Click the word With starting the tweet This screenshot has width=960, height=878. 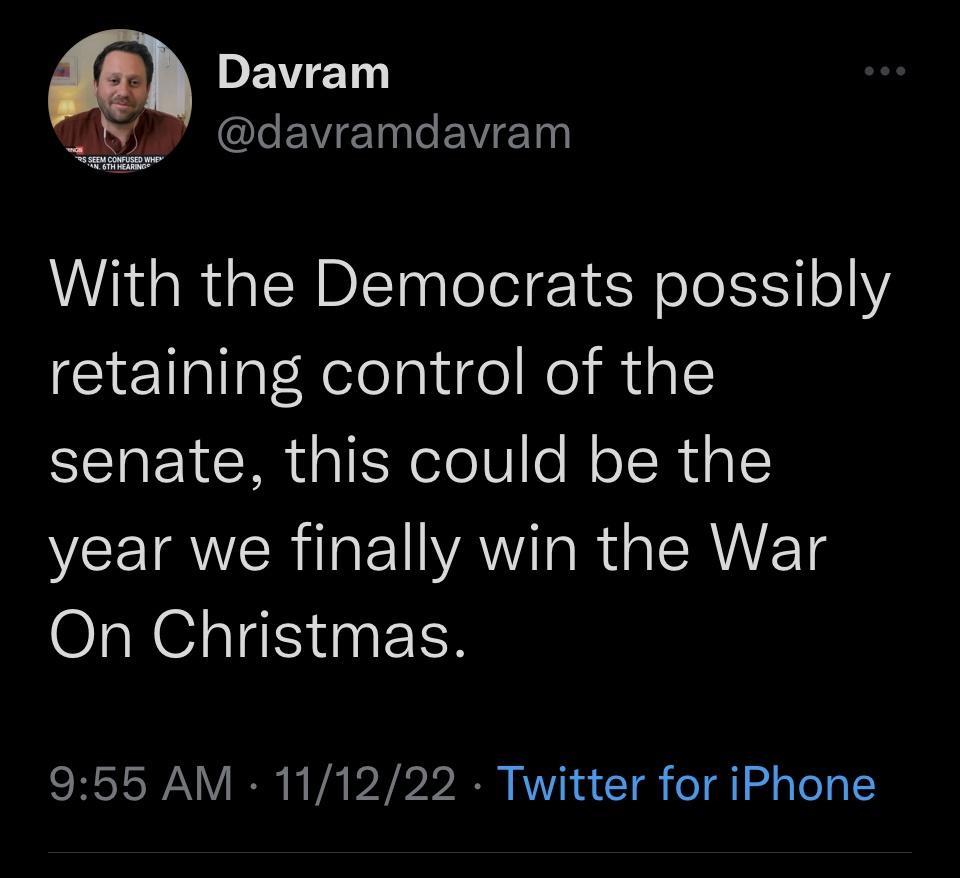click(118, 285)
